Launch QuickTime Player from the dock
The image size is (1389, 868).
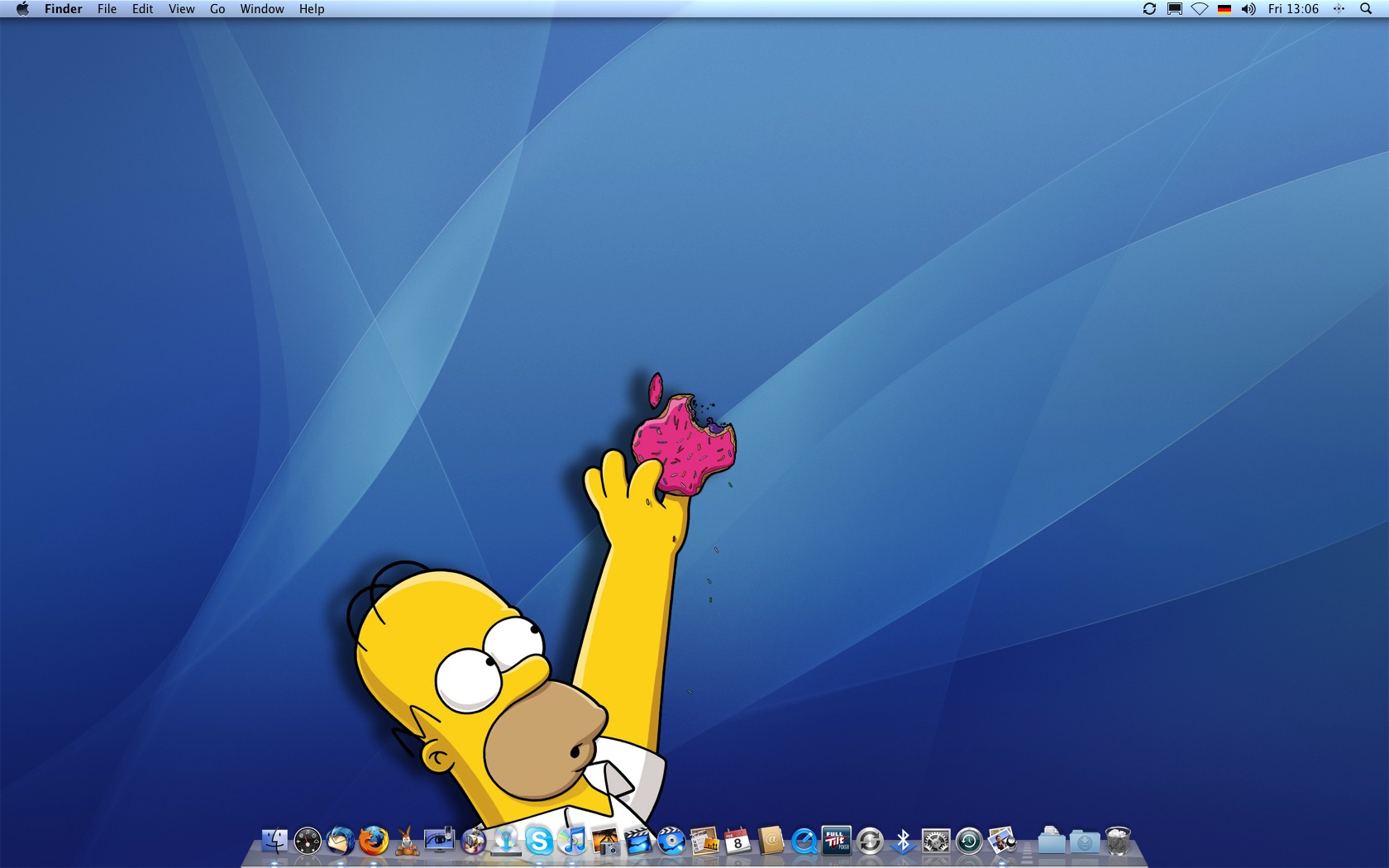pos(804,842)
